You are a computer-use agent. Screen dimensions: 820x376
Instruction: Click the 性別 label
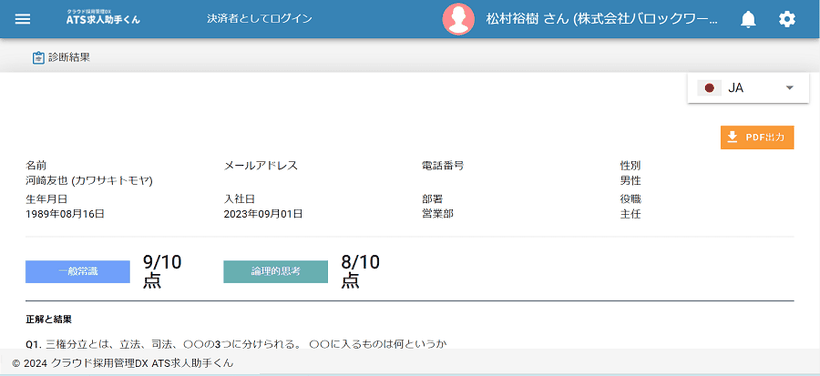(631, 166)
